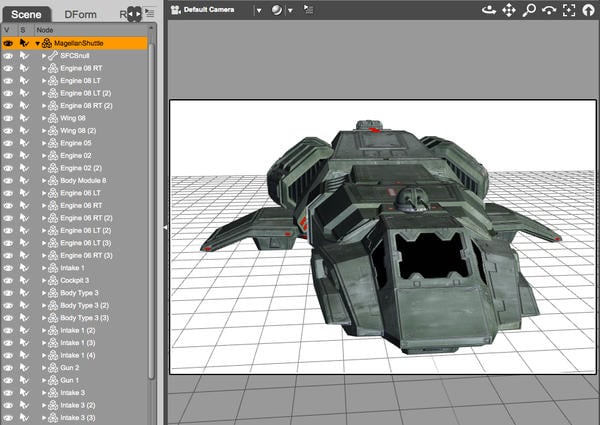Click the S selectable column header
Screen dimensions: 600x425
click(x=23, y=30)
